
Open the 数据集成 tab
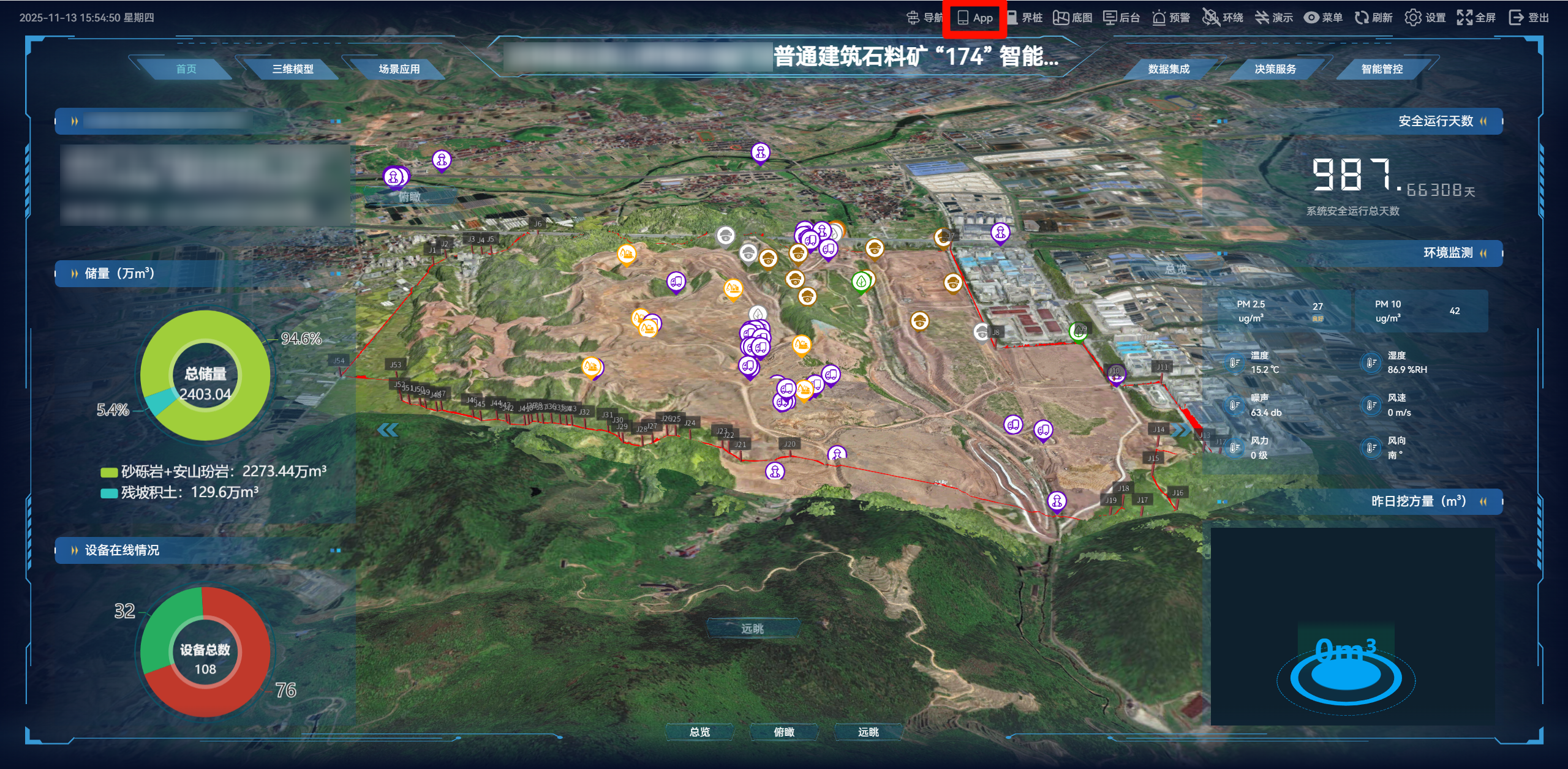(x=1169, y=69)
